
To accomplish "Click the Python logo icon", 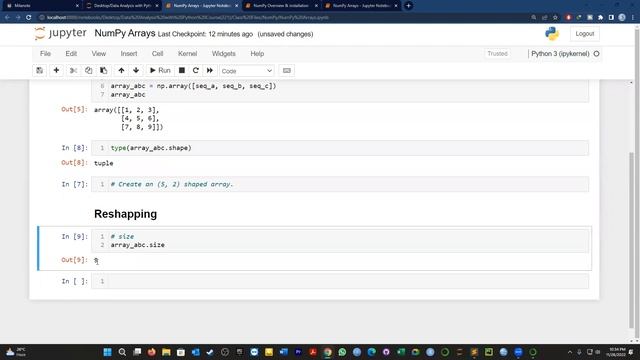I will 552,33.
